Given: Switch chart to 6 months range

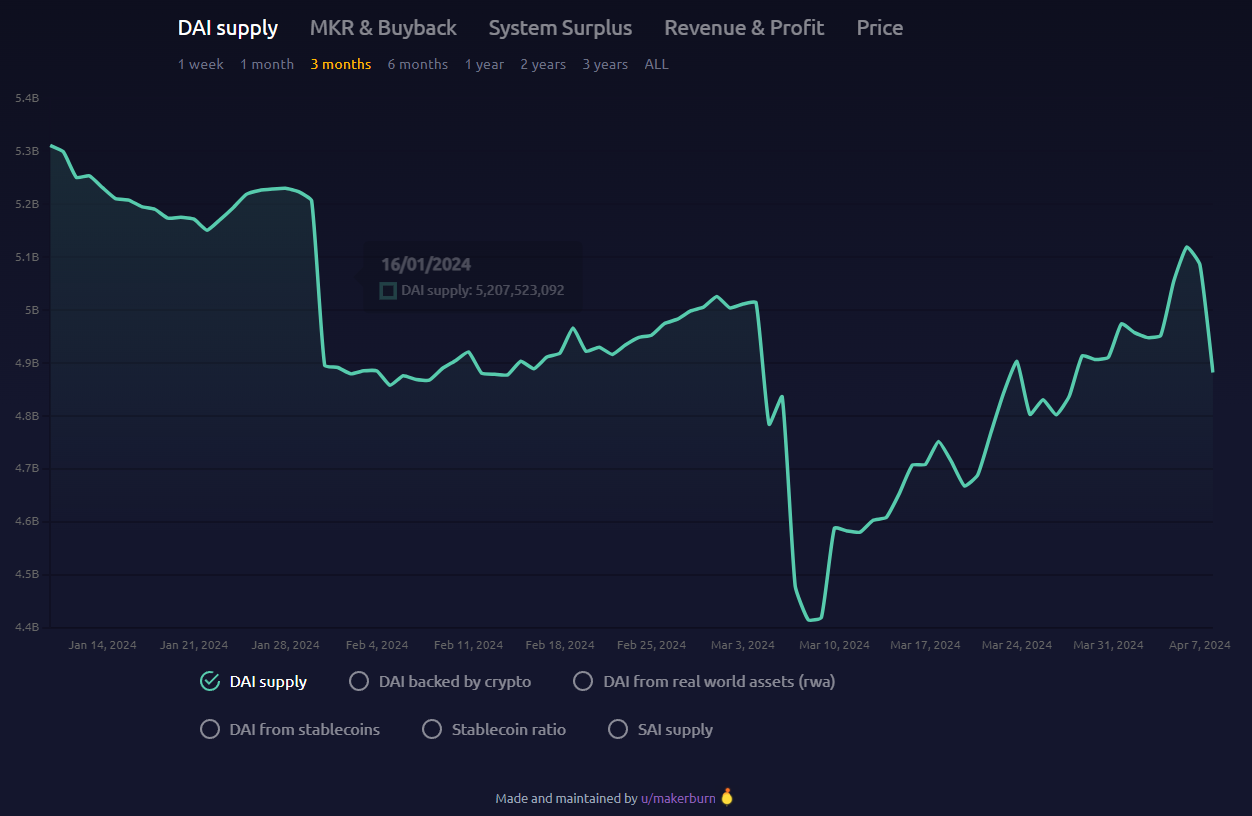Looking at the screenshot, I should pyautogui.click(x=418, y=64).
